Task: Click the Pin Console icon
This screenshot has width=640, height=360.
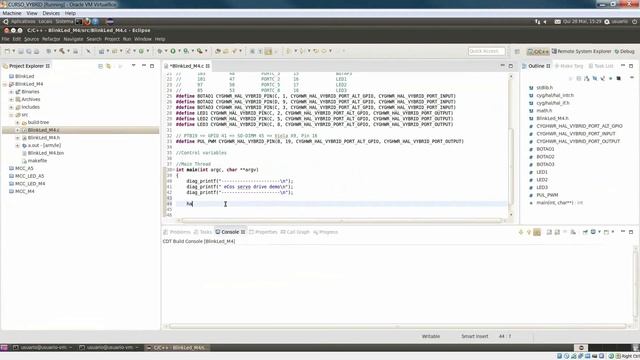Action: point(585,232)
